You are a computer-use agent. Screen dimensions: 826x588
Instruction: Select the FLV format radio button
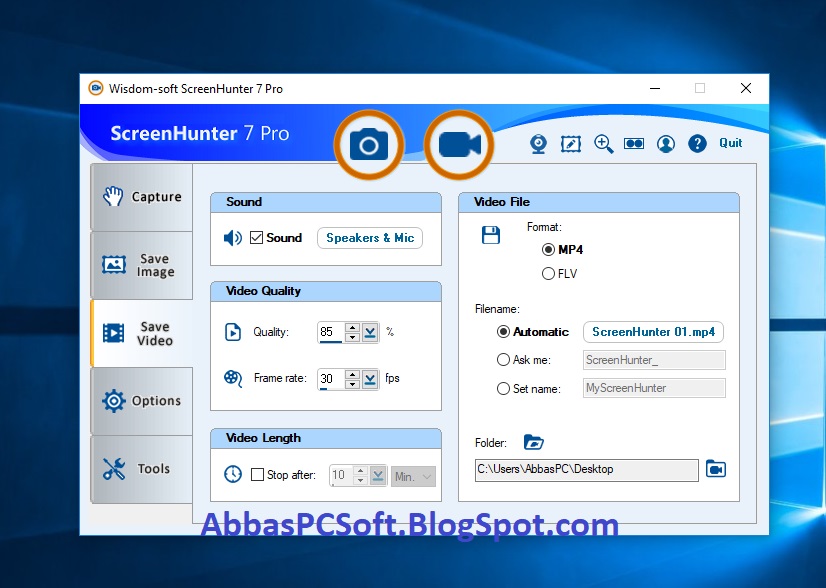tap(548, 273)
